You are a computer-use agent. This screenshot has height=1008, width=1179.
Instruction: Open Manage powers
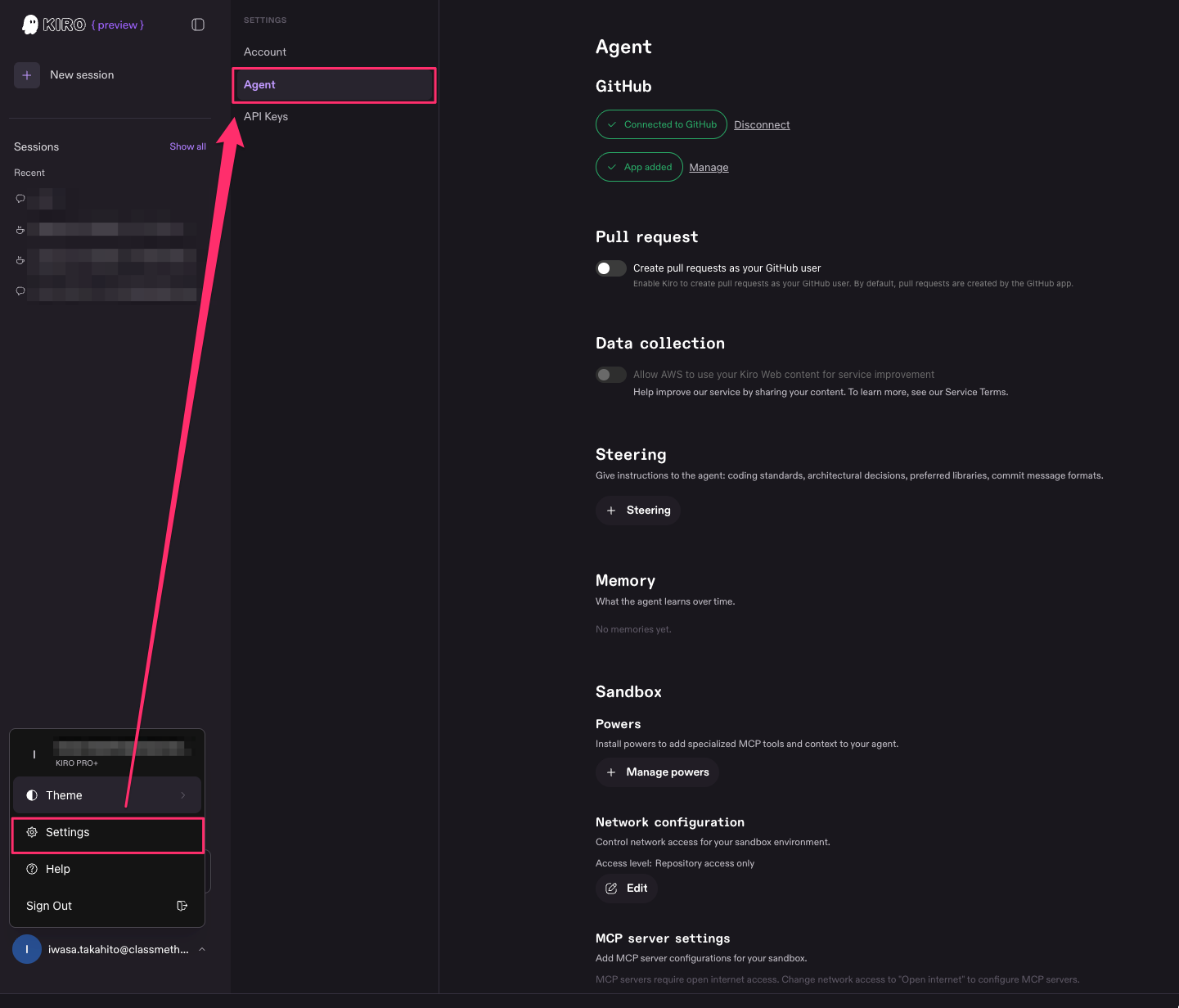pos(657,772)
